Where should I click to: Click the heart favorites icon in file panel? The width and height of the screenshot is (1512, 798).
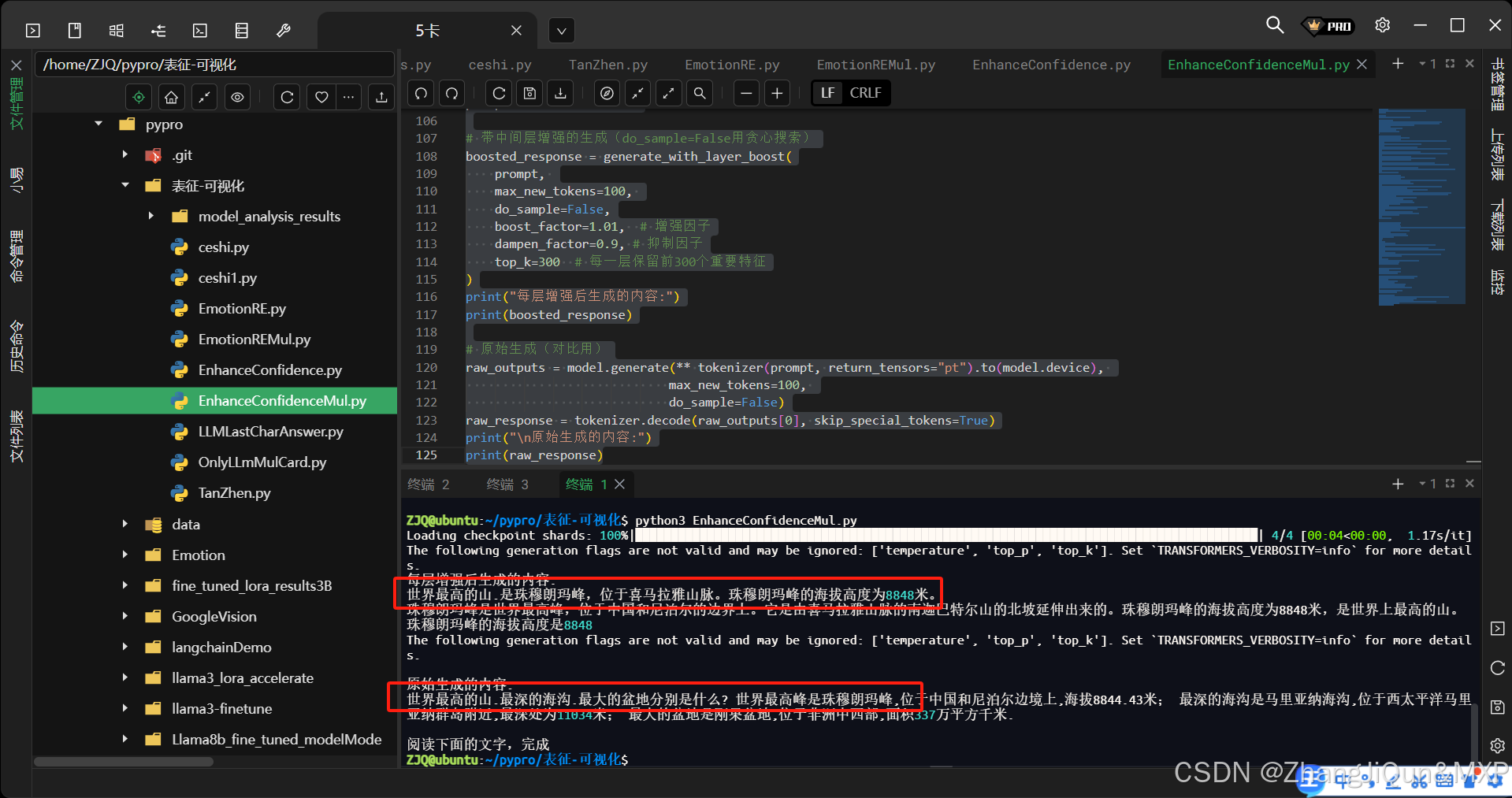(321, 97)
